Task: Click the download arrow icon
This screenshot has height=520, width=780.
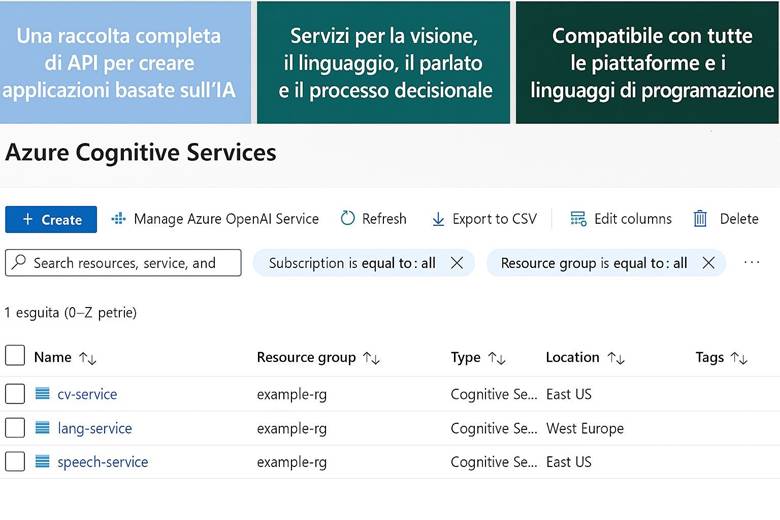Action: click(x=438, y=219)
